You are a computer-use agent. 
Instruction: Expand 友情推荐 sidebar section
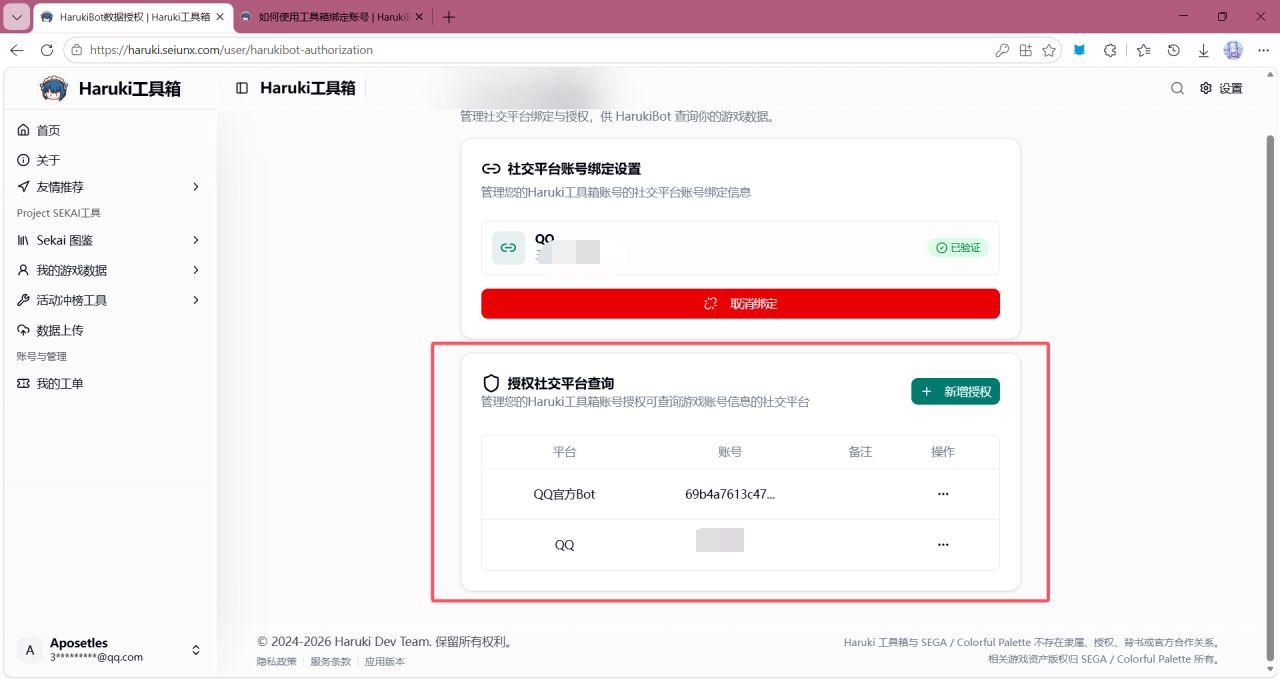pos(110,187)
